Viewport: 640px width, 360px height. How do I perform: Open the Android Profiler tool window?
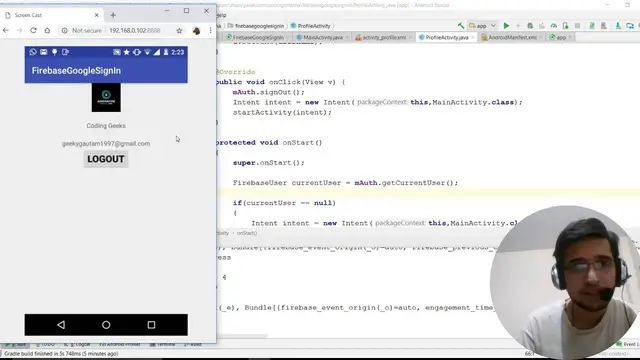coord(120,344)
